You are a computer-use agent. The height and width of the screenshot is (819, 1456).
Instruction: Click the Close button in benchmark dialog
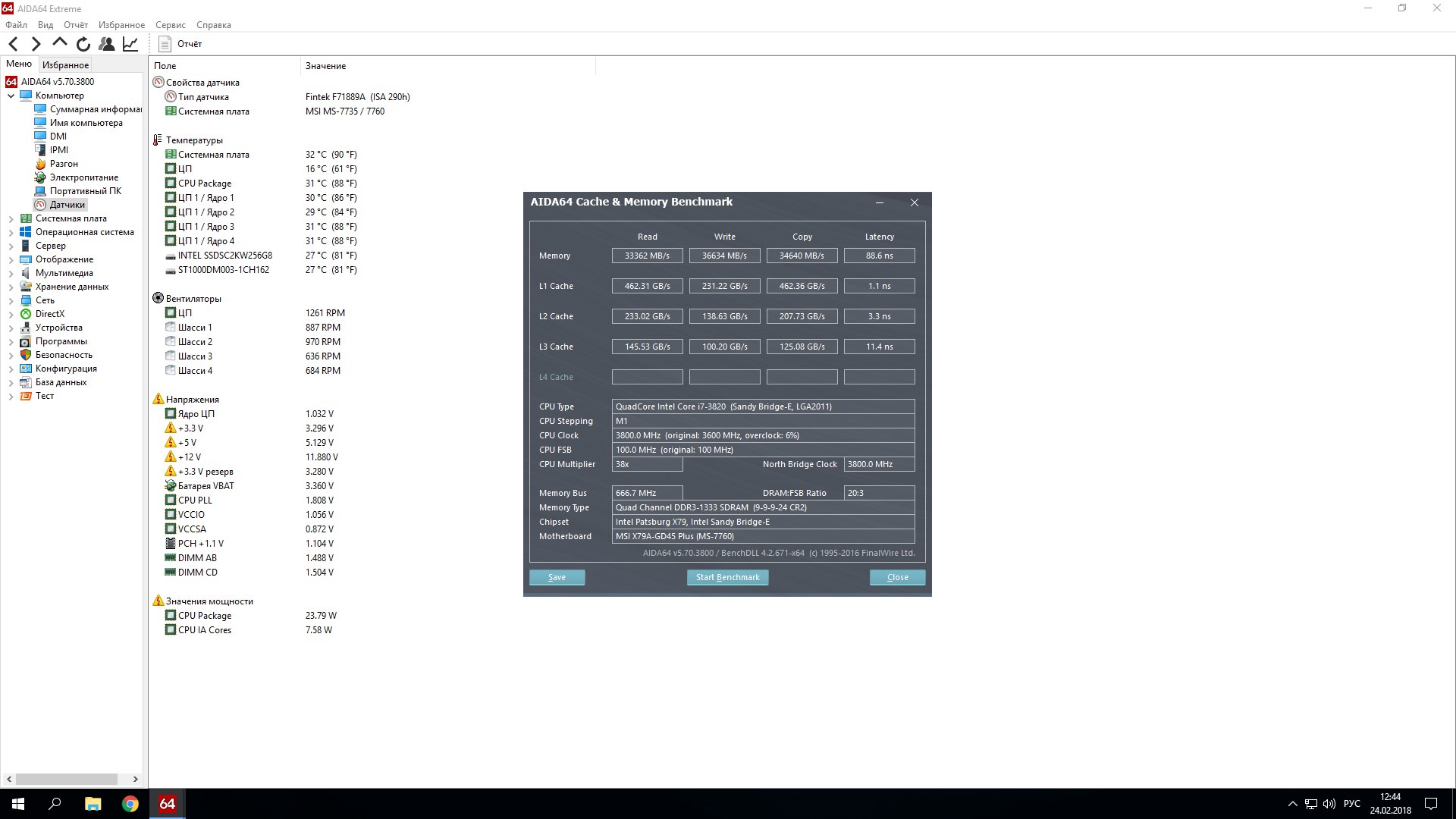(897, 577)
